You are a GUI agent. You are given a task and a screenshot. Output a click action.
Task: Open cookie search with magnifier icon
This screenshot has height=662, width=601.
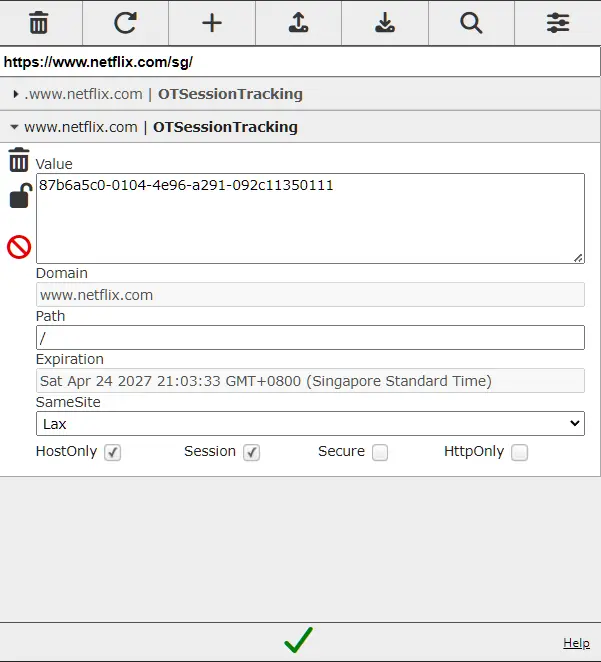point(471,23)
